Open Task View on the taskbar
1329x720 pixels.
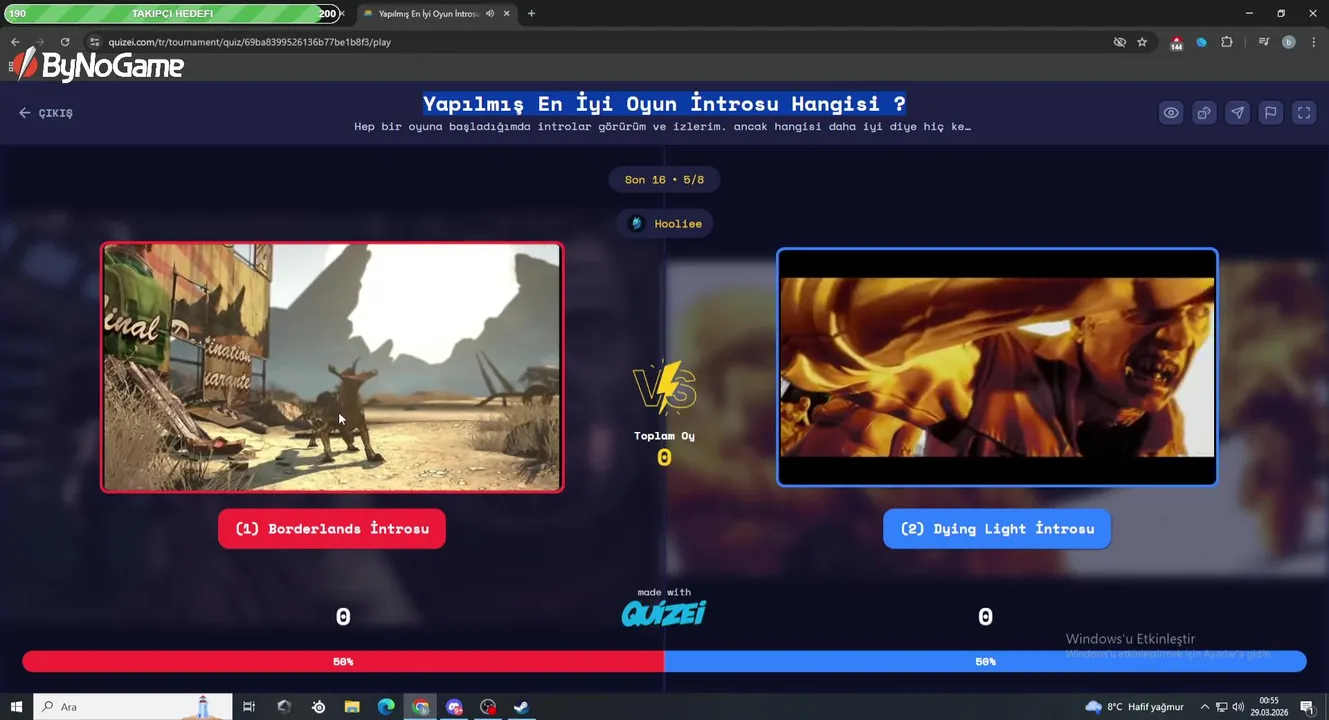coord(249,707)
